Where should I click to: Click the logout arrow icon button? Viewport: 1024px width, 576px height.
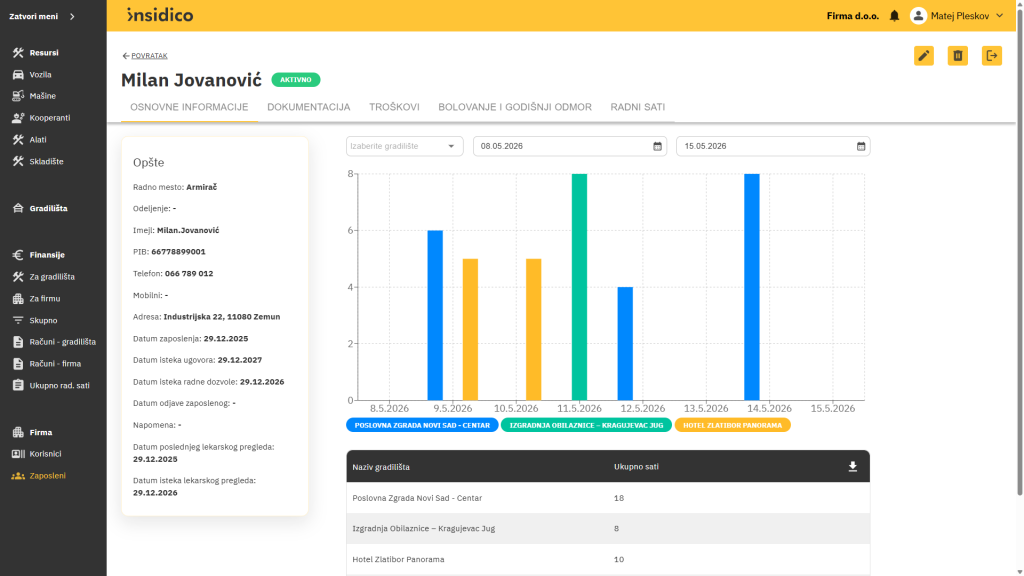pyautogui.click(x=991, y=56)
